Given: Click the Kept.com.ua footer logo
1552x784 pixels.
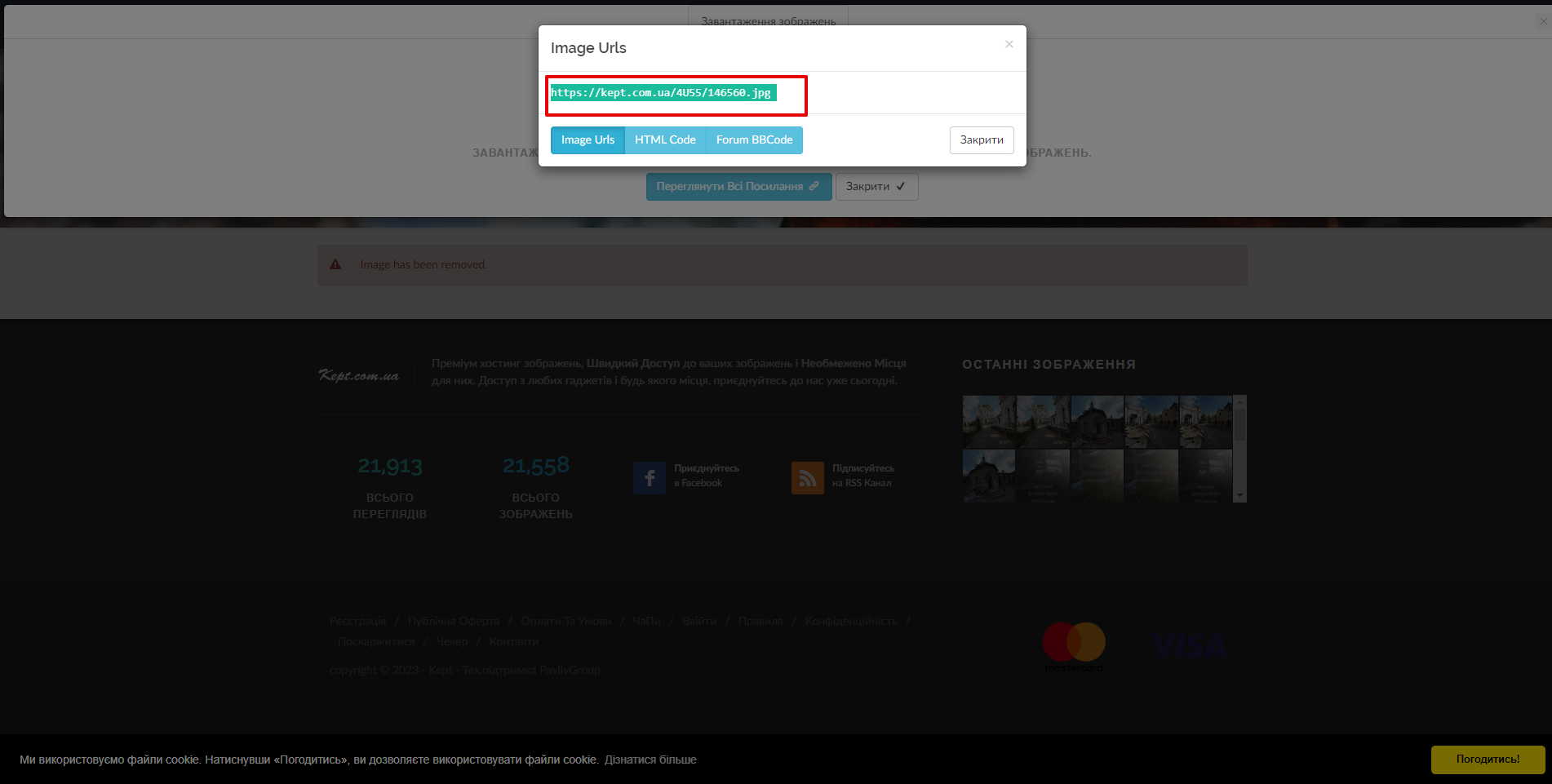Looking at the screenshot, I should pyautogui.click(x=358, y=375).
